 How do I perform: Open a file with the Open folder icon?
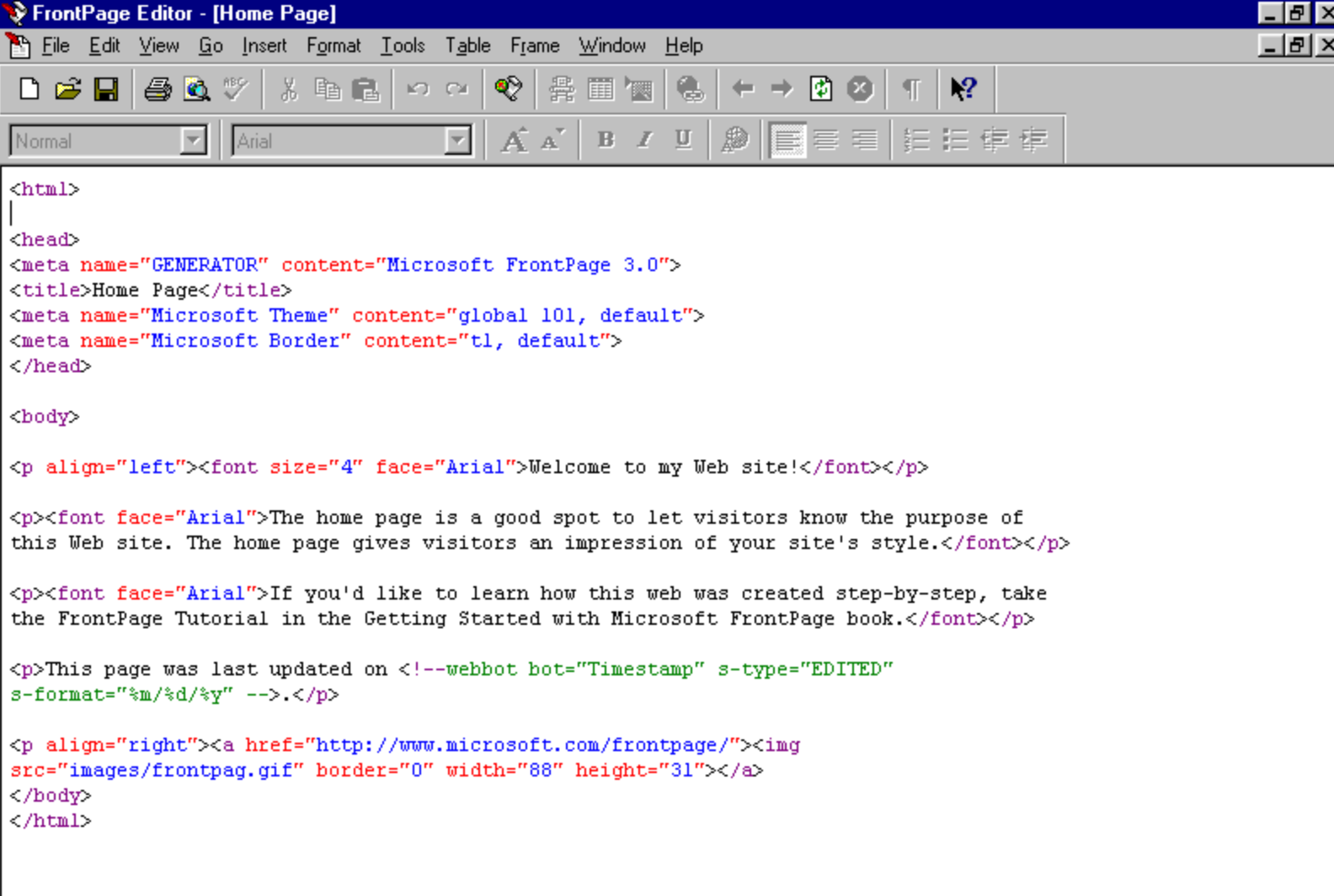click(x=68, y=88)
